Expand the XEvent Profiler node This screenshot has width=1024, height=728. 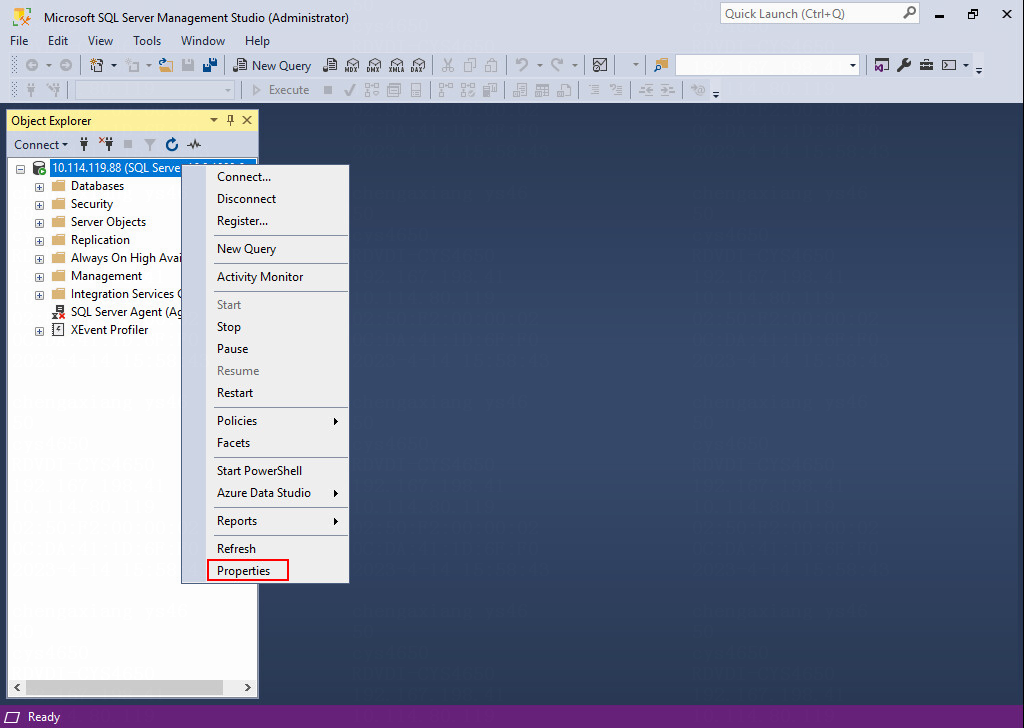point(39,331)
